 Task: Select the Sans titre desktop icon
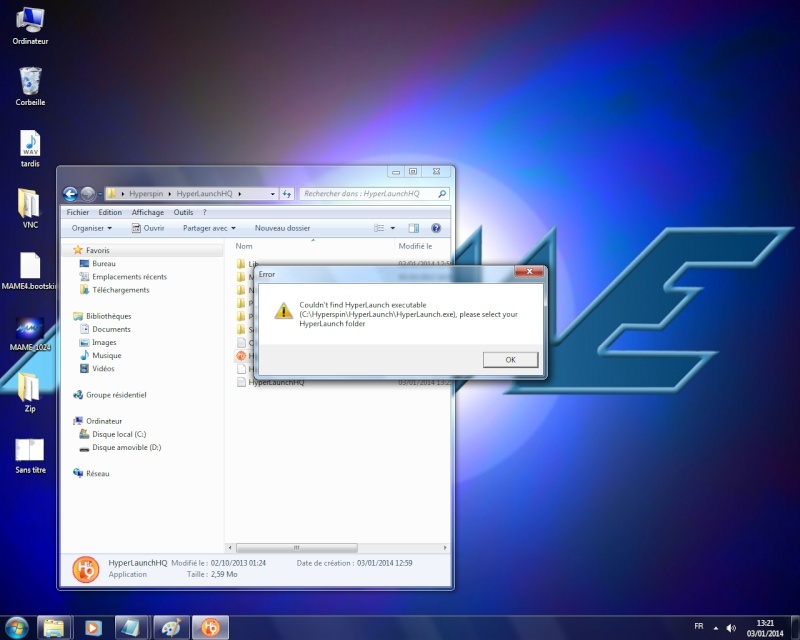[30, 456]
